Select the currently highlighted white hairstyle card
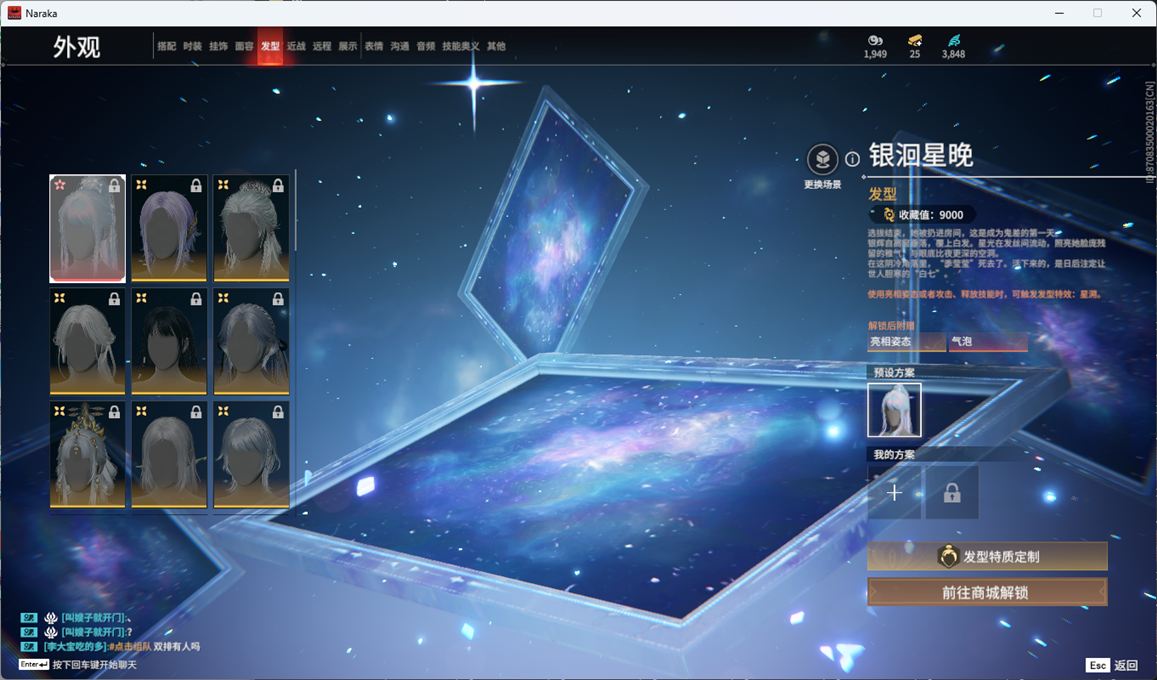This screenshot has height=680, width=1157. click(87, 229)
